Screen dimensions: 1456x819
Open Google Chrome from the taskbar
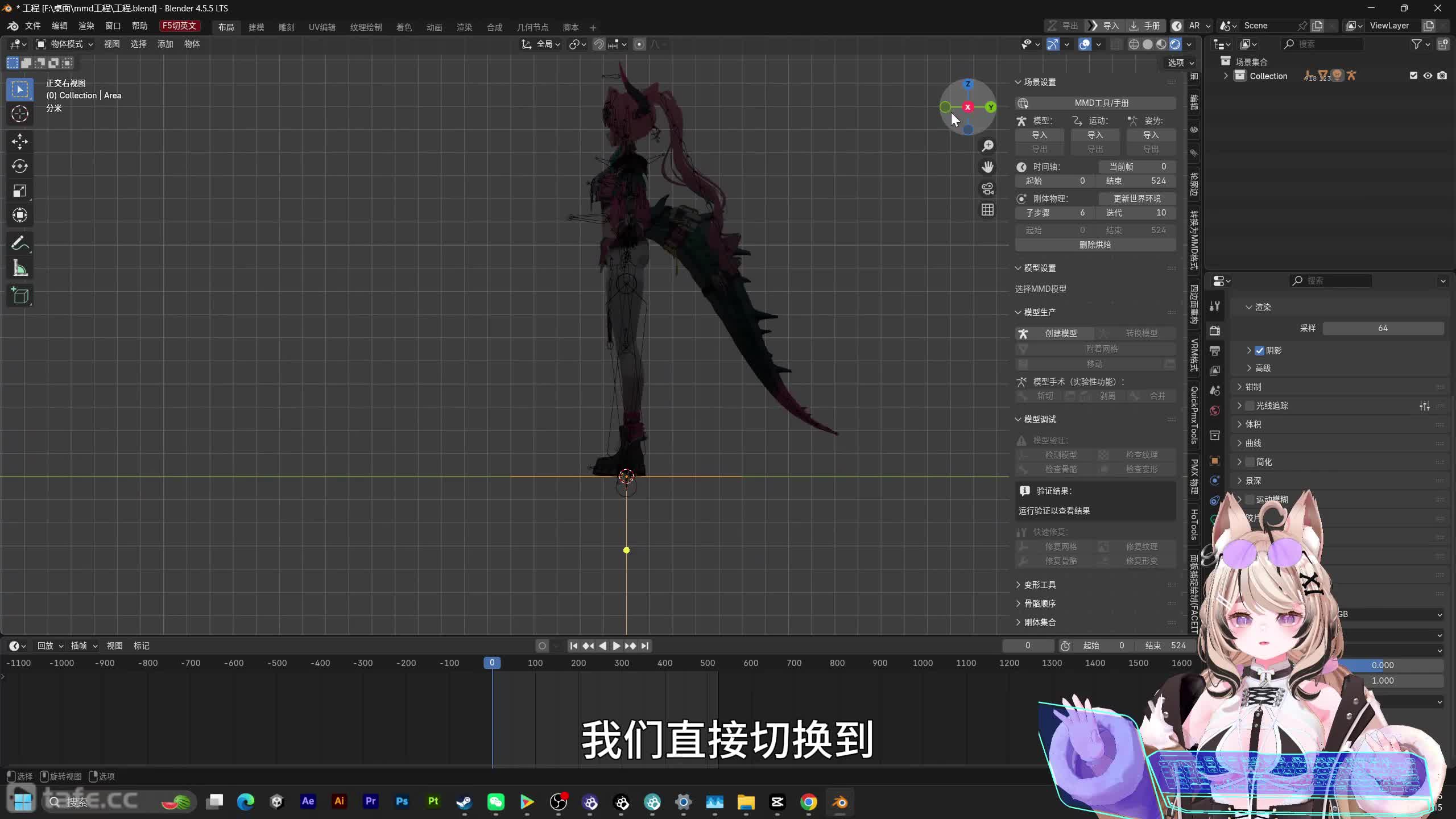(809, 802)
